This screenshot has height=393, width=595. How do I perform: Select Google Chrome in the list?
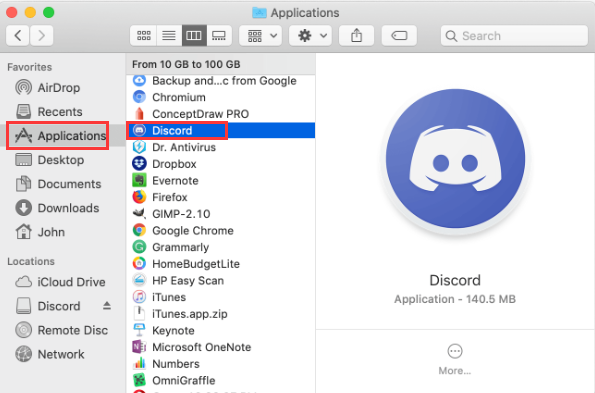(x=220, y=231)
